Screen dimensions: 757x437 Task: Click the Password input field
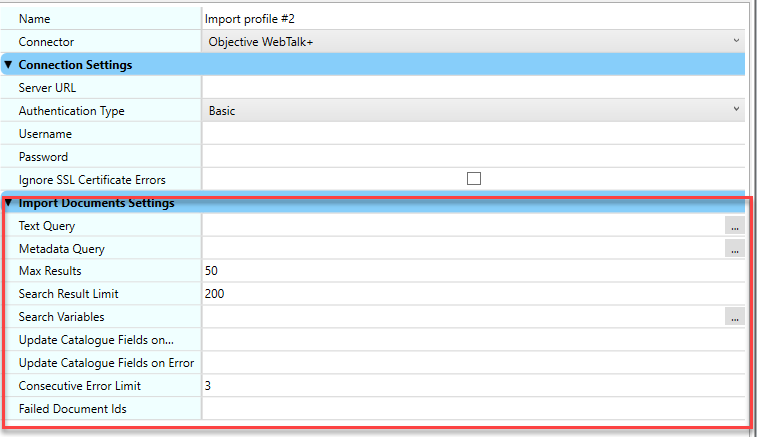coord(474,157)
